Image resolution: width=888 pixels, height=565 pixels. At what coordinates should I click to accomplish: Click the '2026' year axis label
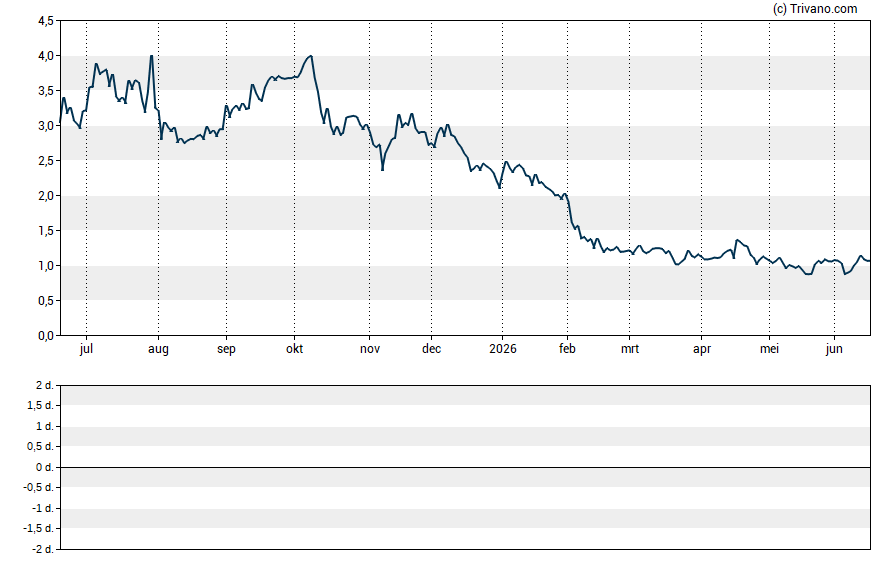tap(503, 349)
